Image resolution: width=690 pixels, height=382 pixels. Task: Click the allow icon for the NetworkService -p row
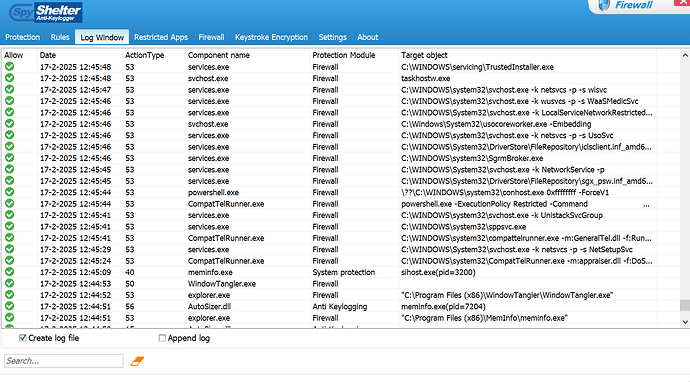(x=9, y=169)
